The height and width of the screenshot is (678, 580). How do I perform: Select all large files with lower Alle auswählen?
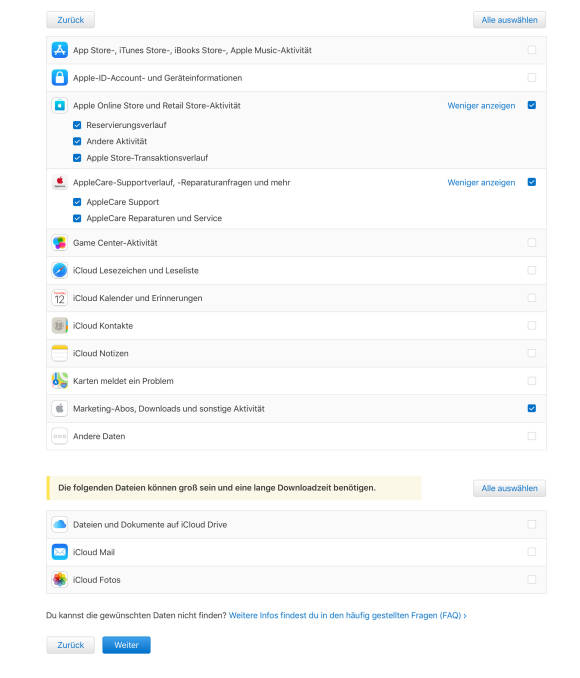pyautogui.click(x=509, y=488)
